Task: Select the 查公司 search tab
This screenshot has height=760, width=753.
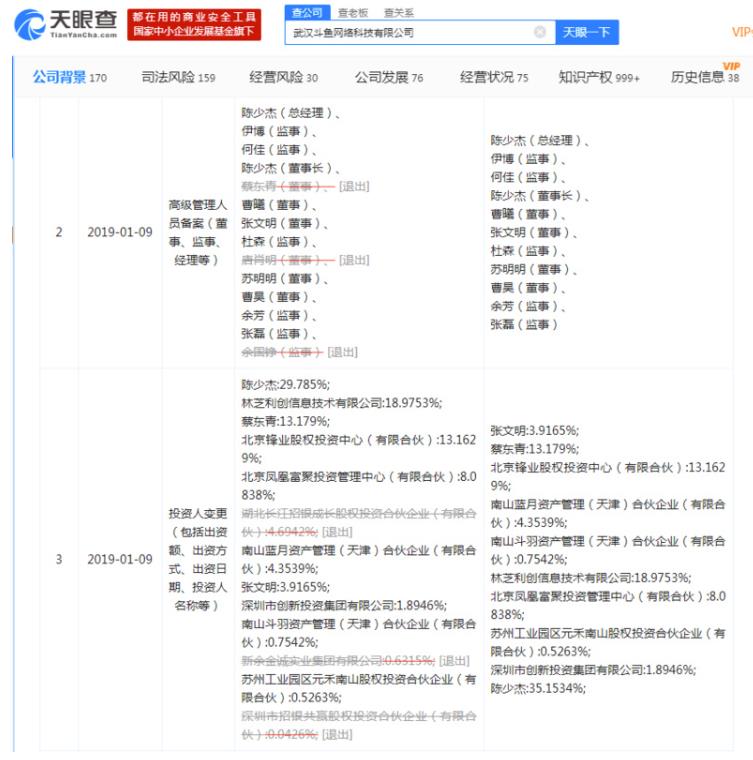Action: (x=307, y=13)
